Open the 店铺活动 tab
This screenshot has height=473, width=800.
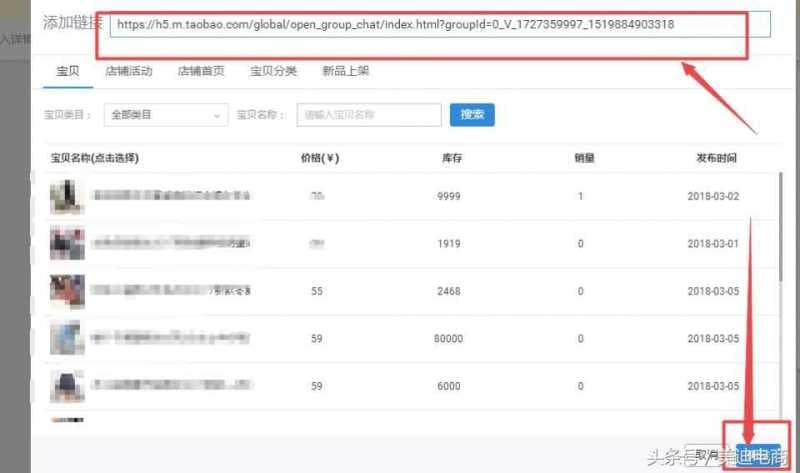[129, 71]
